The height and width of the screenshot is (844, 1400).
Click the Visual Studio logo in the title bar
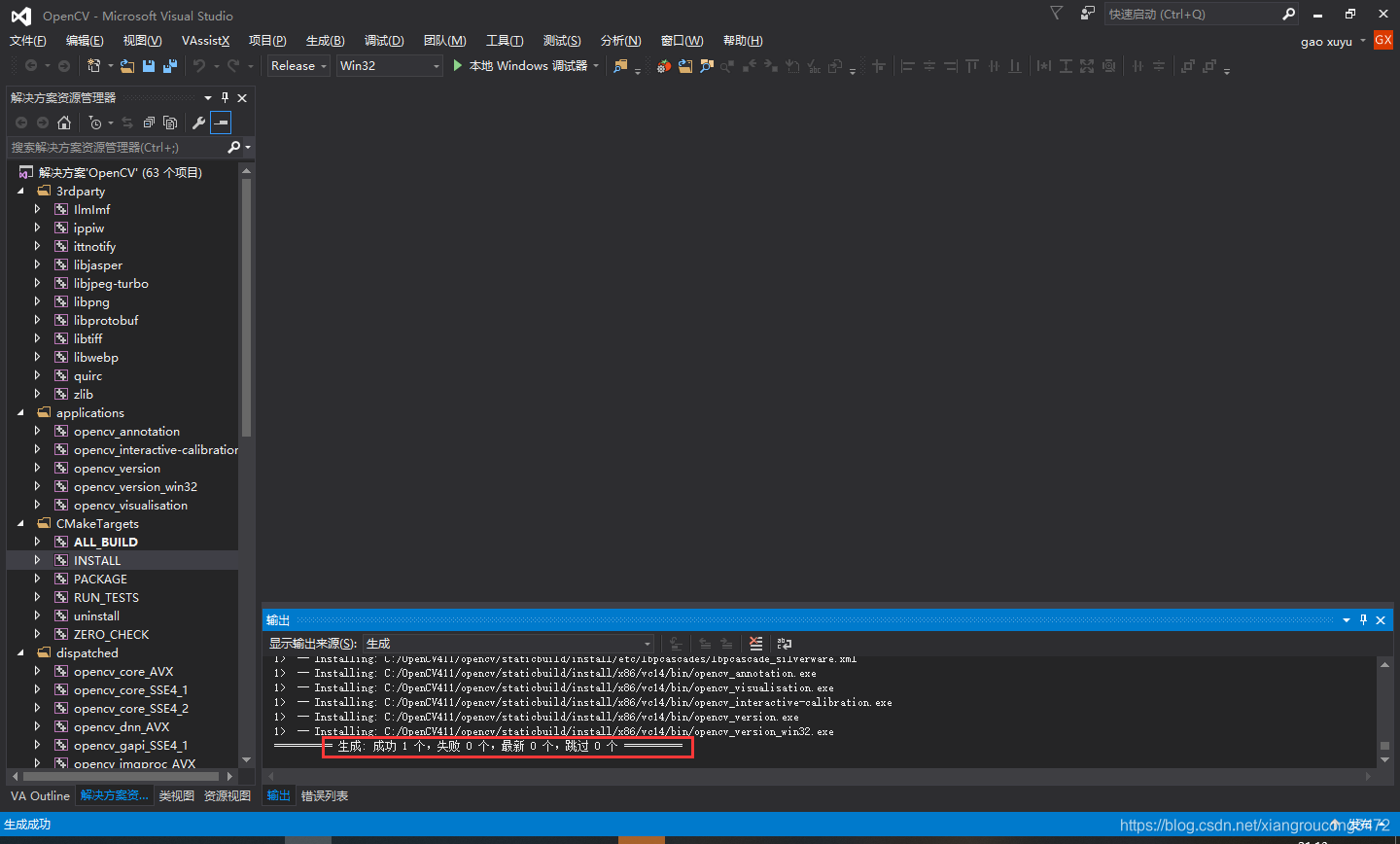tap(21, 16)
